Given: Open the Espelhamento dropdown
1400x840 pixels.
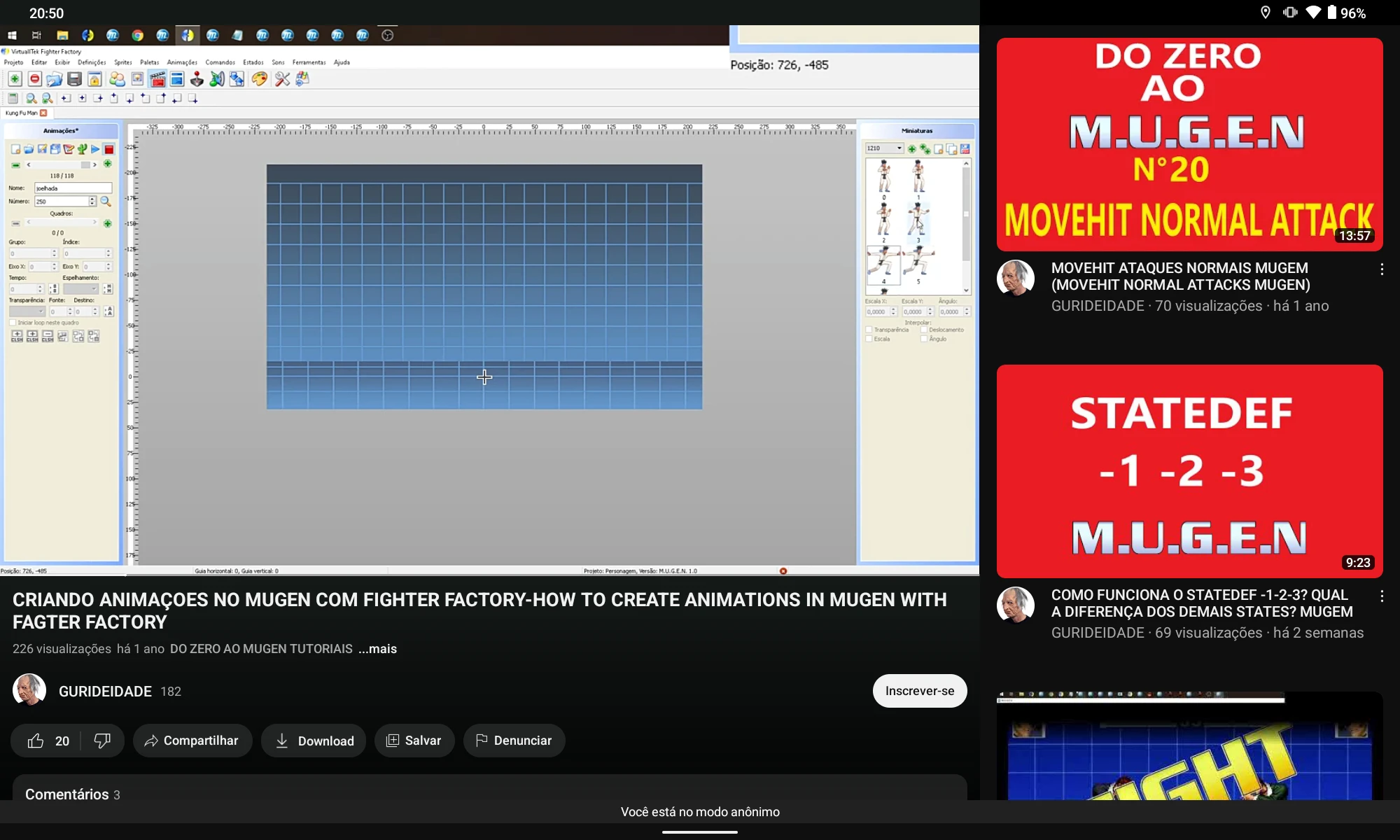Looking at the screenshot, I should click(x=80, y=289).
